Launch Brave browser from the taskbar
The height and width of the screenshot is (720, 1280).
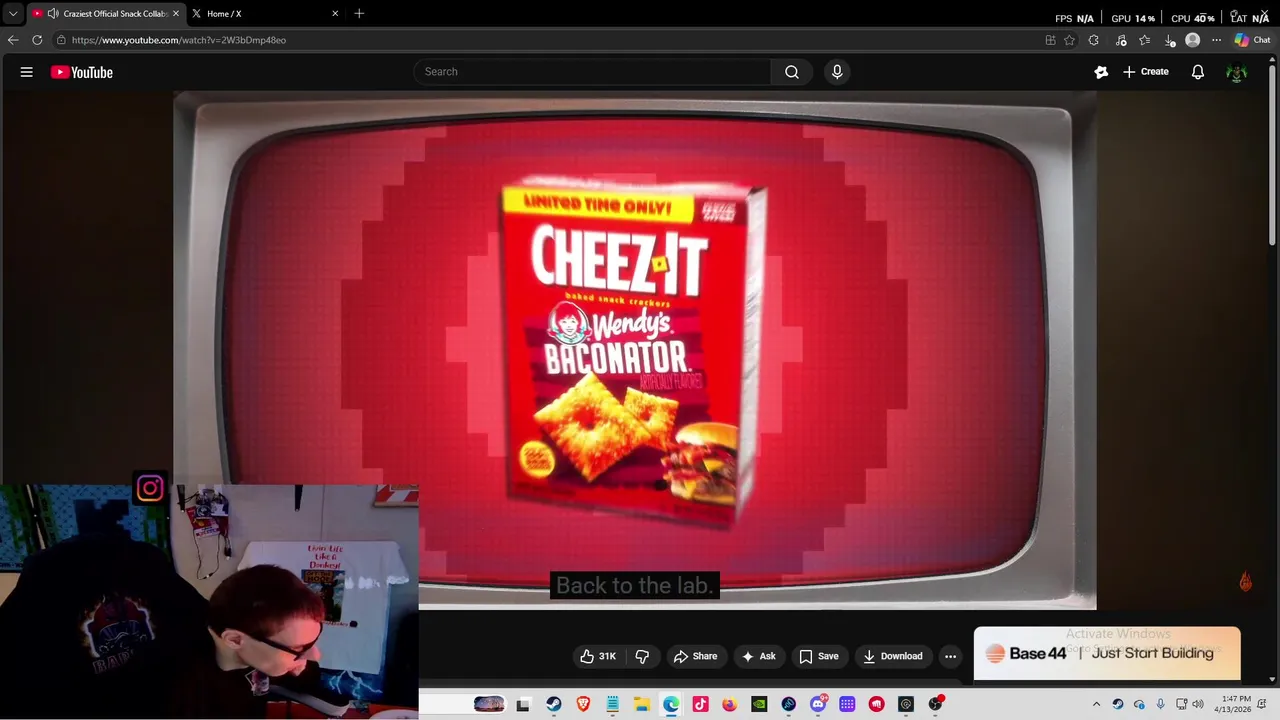(x=583, y=704)
